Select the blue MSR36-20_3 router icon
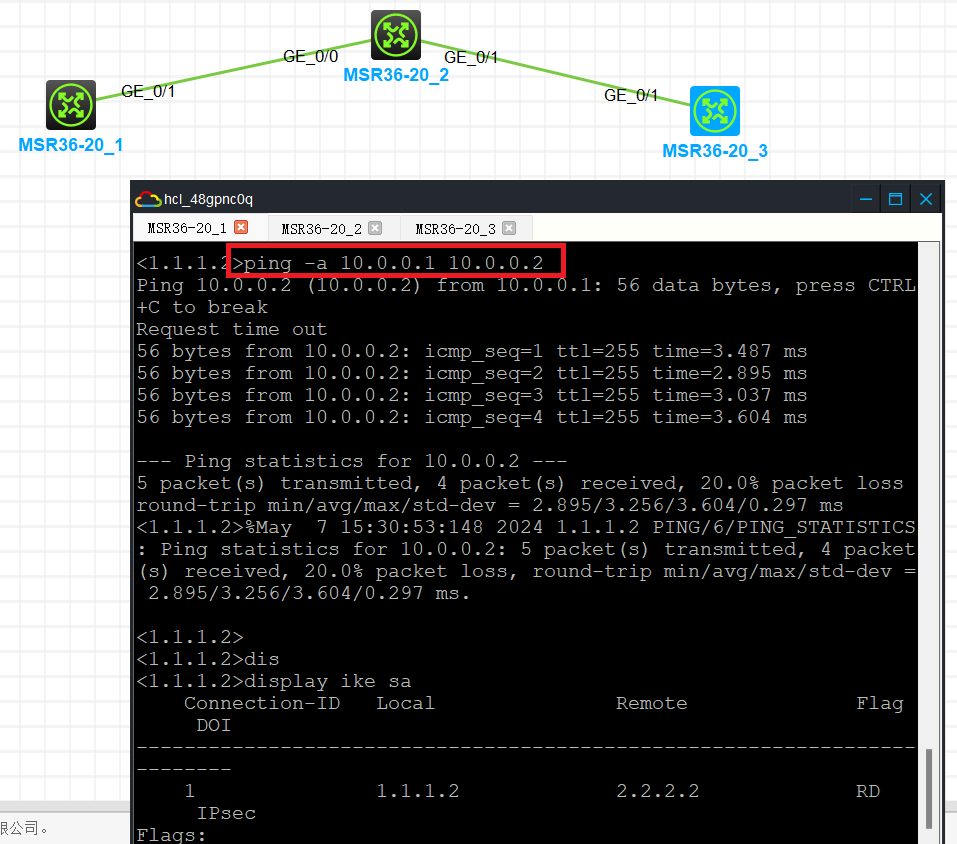957x844 pixels. 715,111
